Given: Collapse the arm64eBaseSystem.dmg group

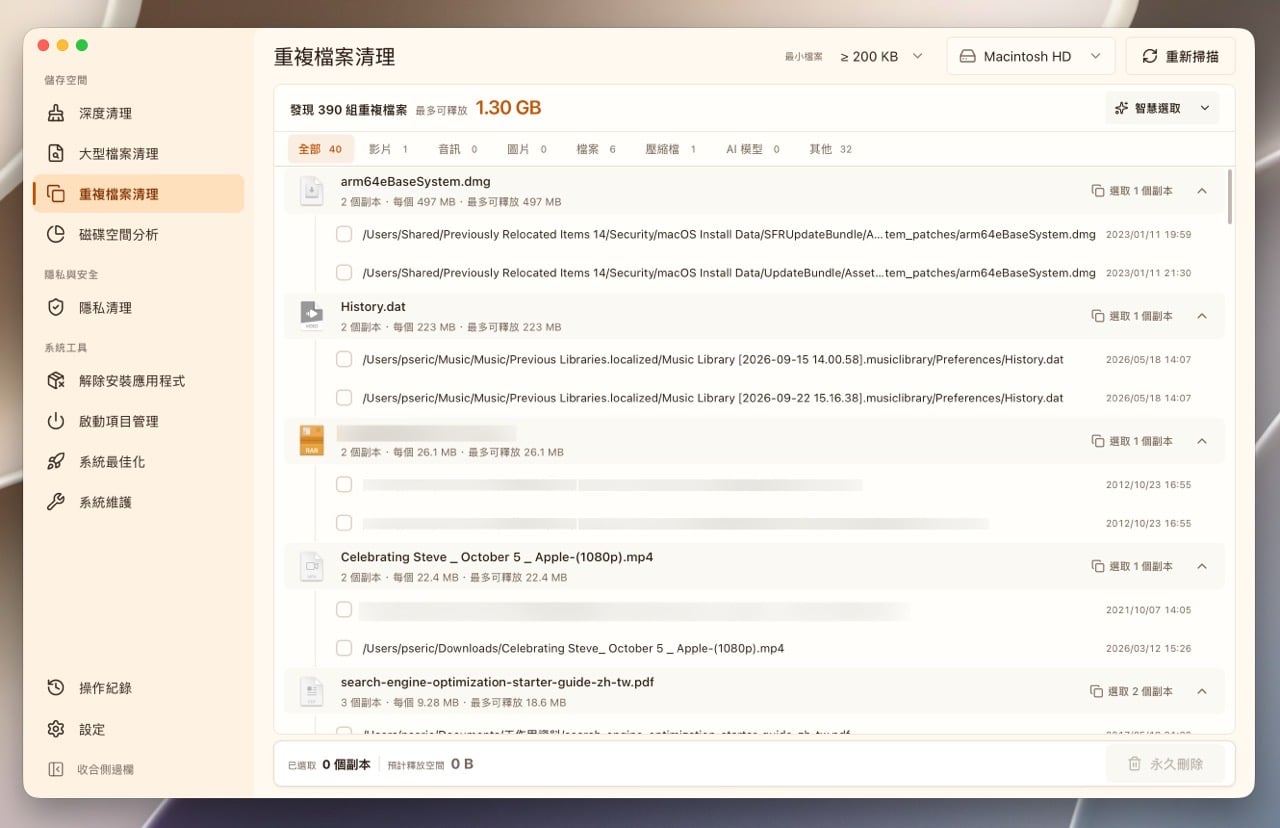Looking at the screenshot, I should click(x=1202, y=190).
